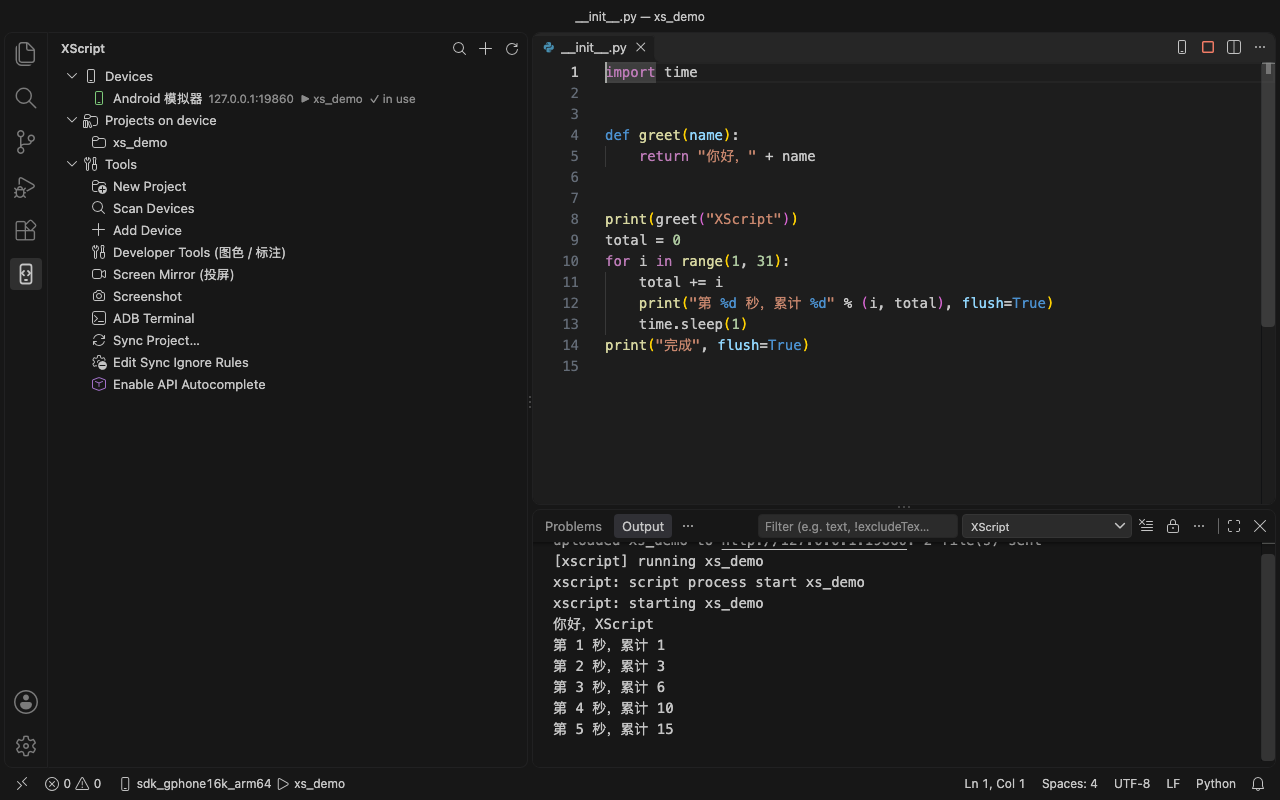This screenshot has width=1280, height=800.
Task: Split the editor to the right
Action: coord(1234,47)
